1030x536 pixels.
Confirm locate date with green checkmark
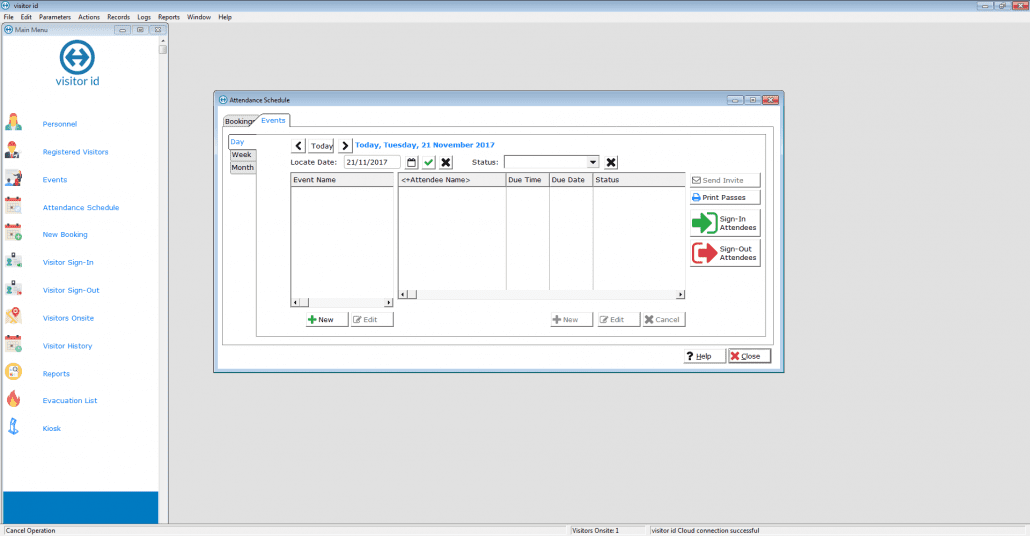tap(429, 162)
